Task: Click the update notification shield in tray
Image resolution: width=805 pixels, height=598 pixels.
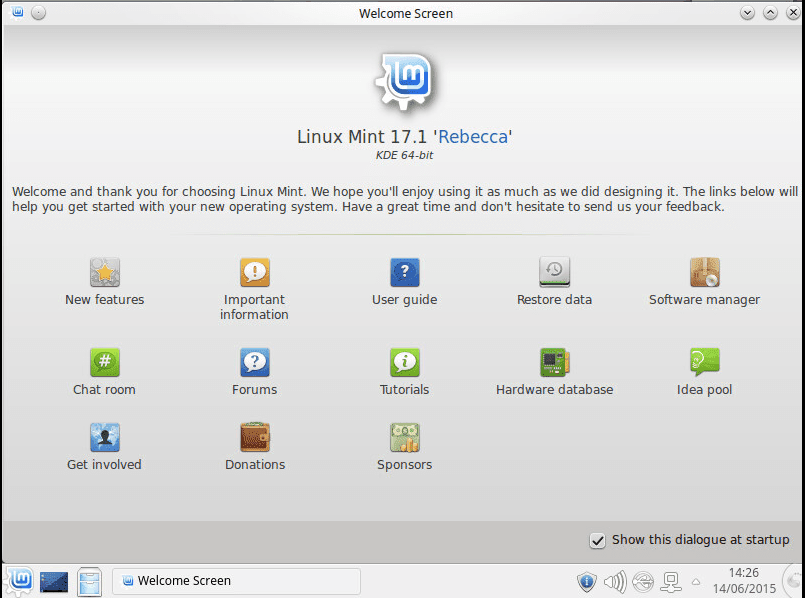Action: (x=586, y=581)
